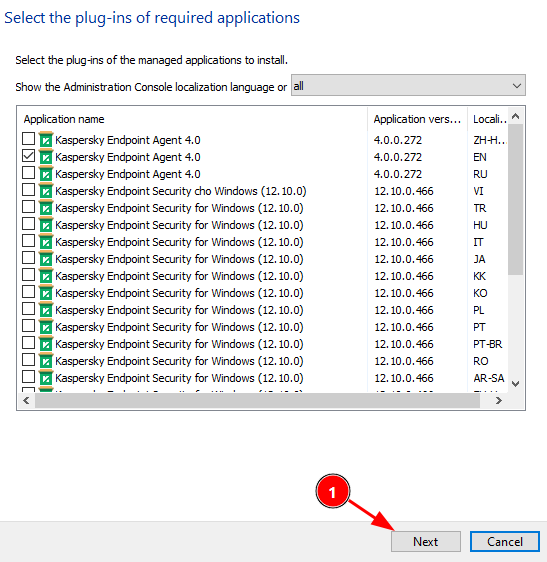The width and height of the screenshot is (547, 562).
Task: Click the plug-in icon in the JA row
Action: coord(46,259)
